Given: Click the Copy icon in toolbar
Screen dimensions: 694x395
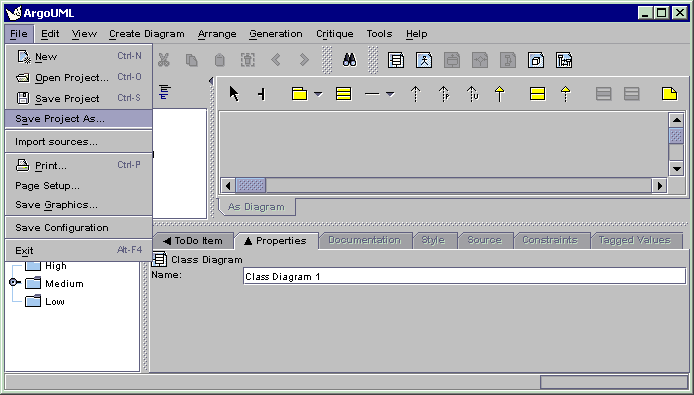Looking at the screenshot, I should (192, 60).
